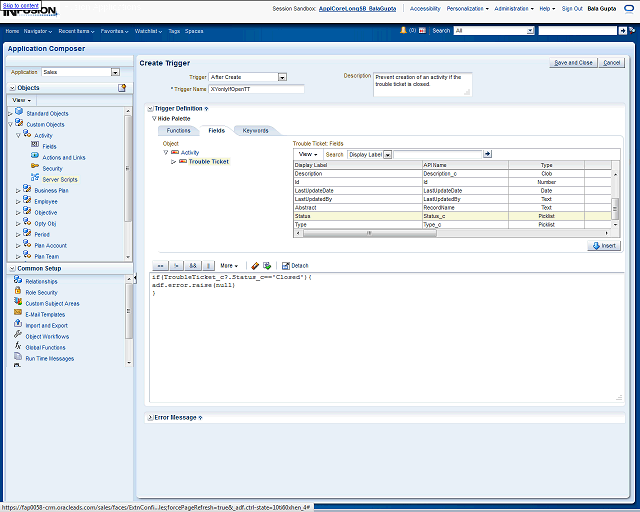
Task: Expand the Trouble Ticket tree node
Action: click(173, 161)
